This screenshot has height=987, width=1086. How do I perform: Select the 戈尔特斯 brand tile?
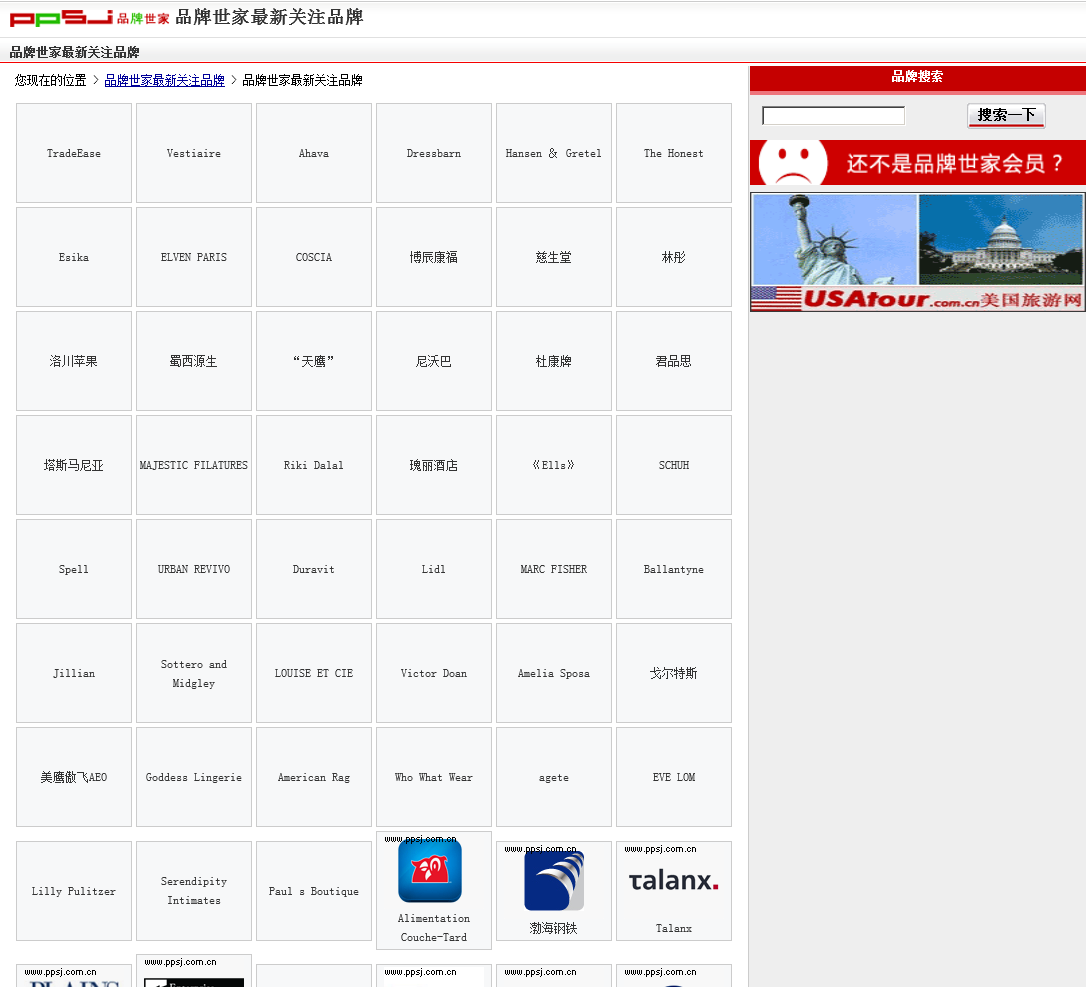(673, 673)
